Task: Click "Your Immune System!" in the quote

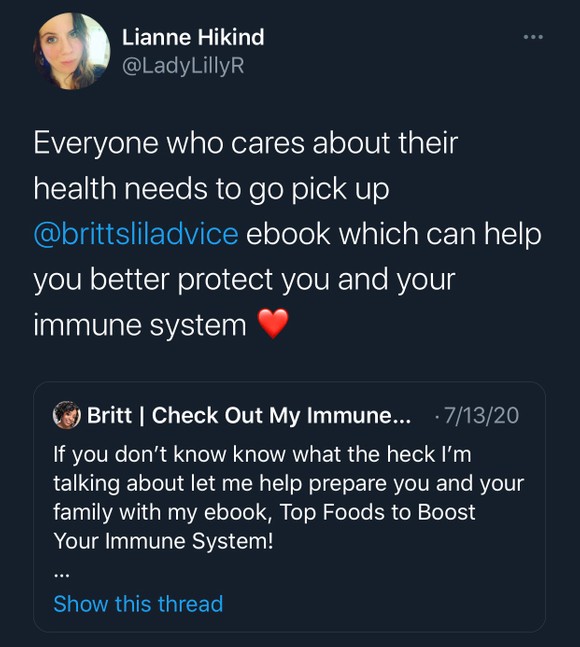Action: 163,541
